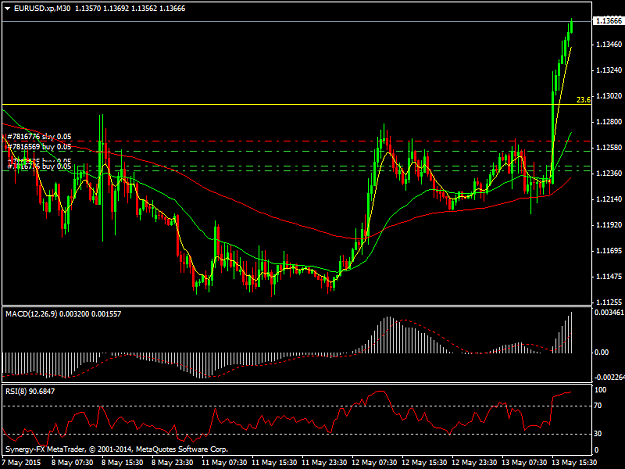625x469 pixels.
Task: Click price scale value 1.11695
Action: [x=609, y=251]
